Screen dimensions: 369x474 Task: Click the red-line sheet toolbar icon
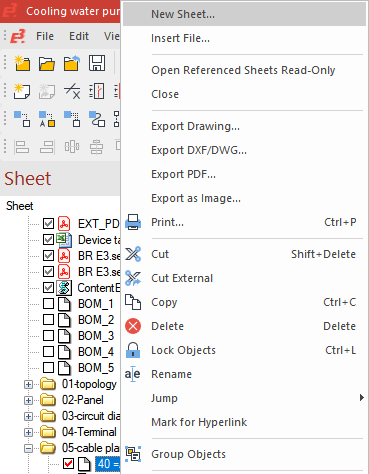[97, 91]
